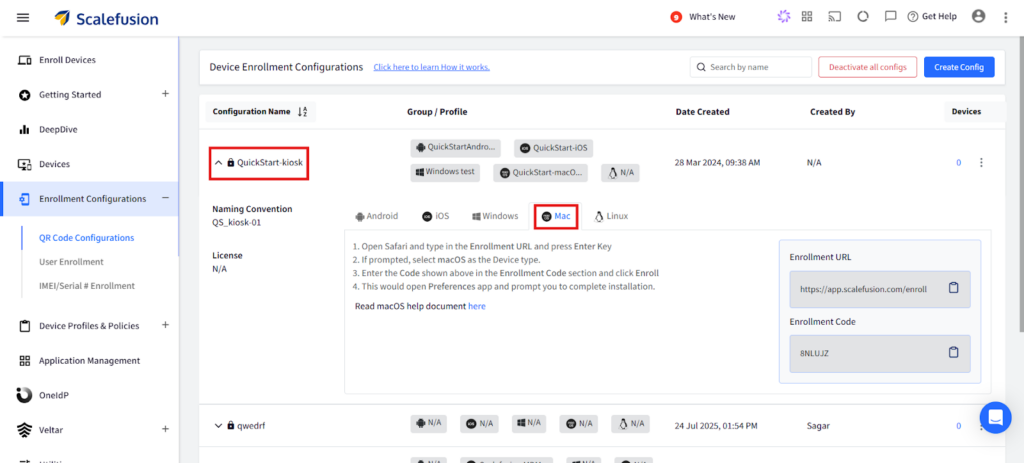
Task: Click QS_kiosk-01 naming convention value
Action: [x=237, y=223]
